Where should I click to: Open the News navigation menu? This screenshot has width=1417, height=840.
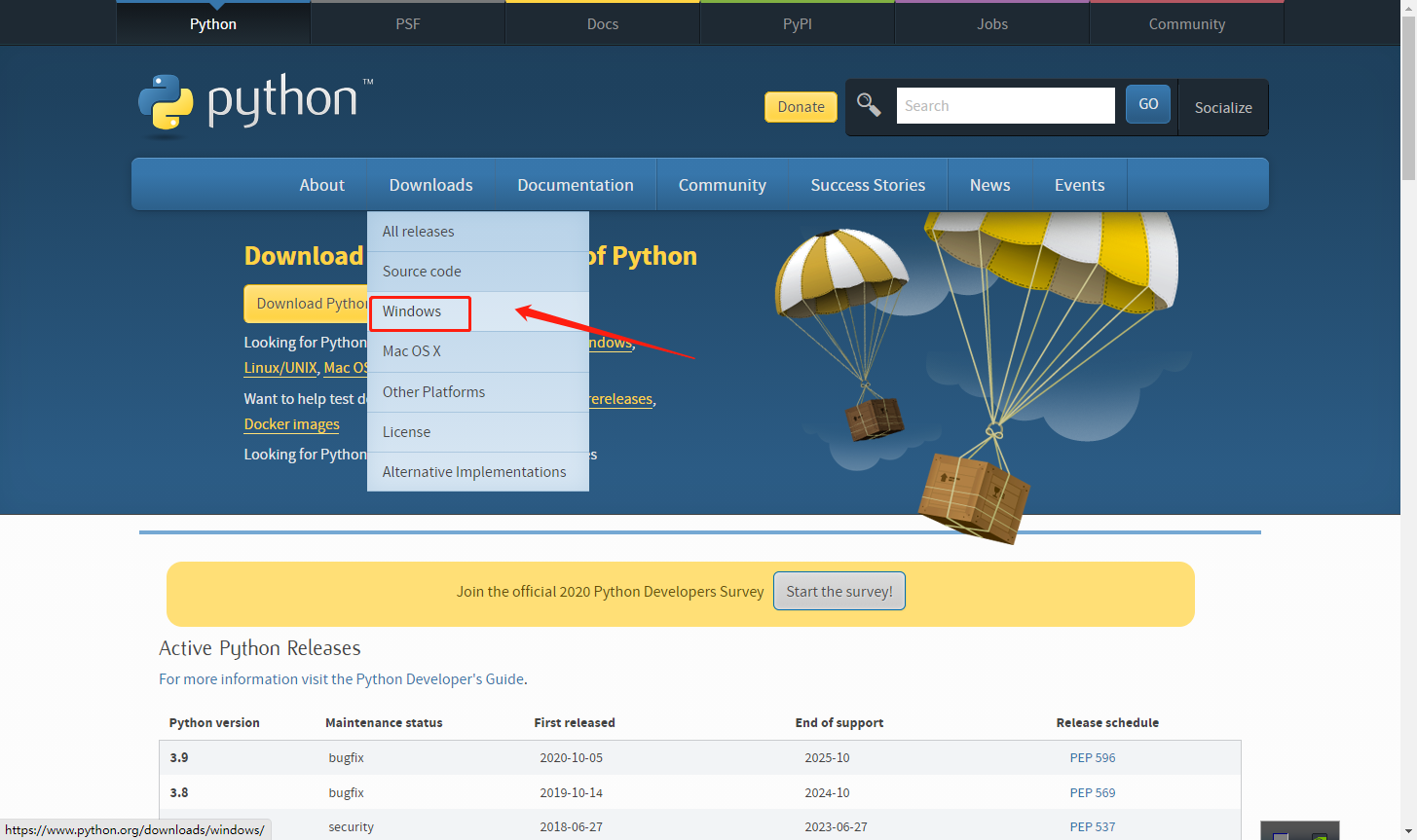click(x=990, y=185)
